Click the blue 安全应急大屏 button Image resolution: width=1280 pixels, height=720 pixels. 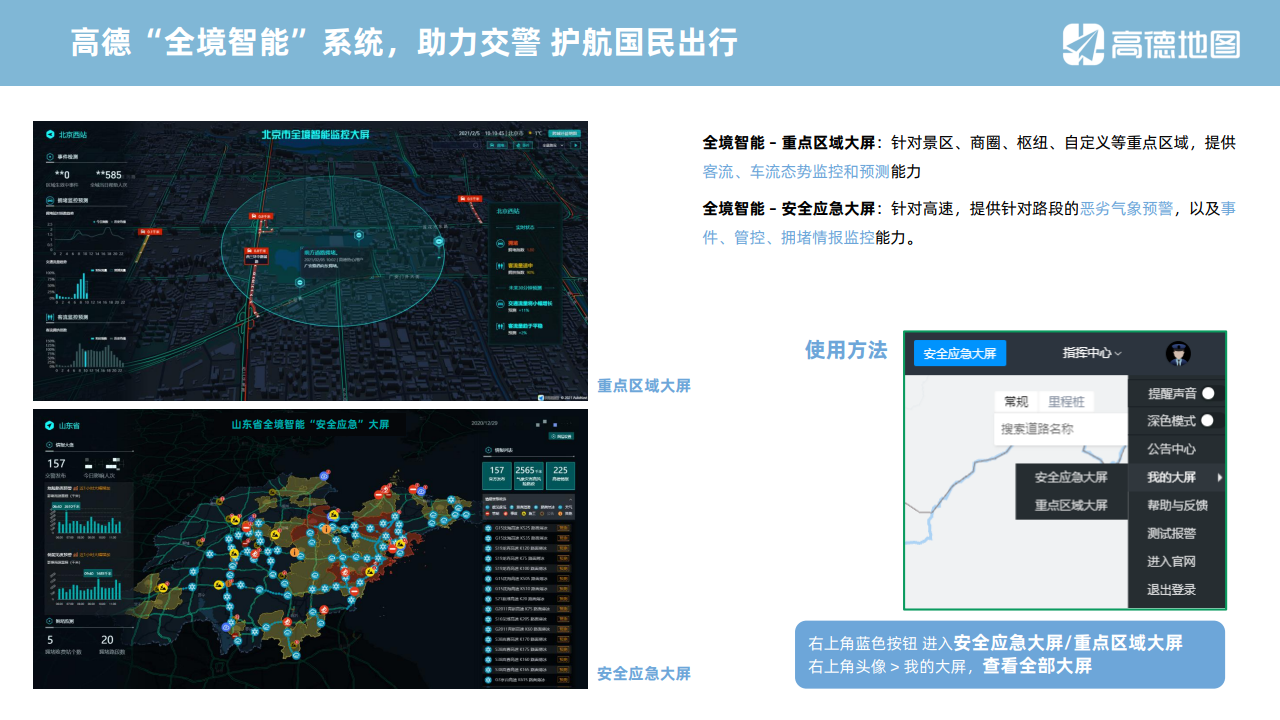point(960,354)
